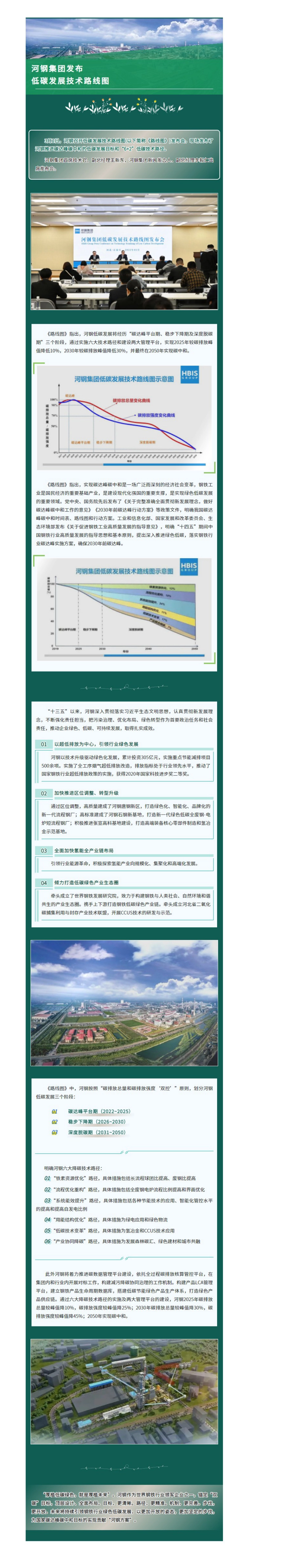Click the heading 加快推进区位调整、转型升级
The image size is (293, 1568).
(x=86, y=793)
